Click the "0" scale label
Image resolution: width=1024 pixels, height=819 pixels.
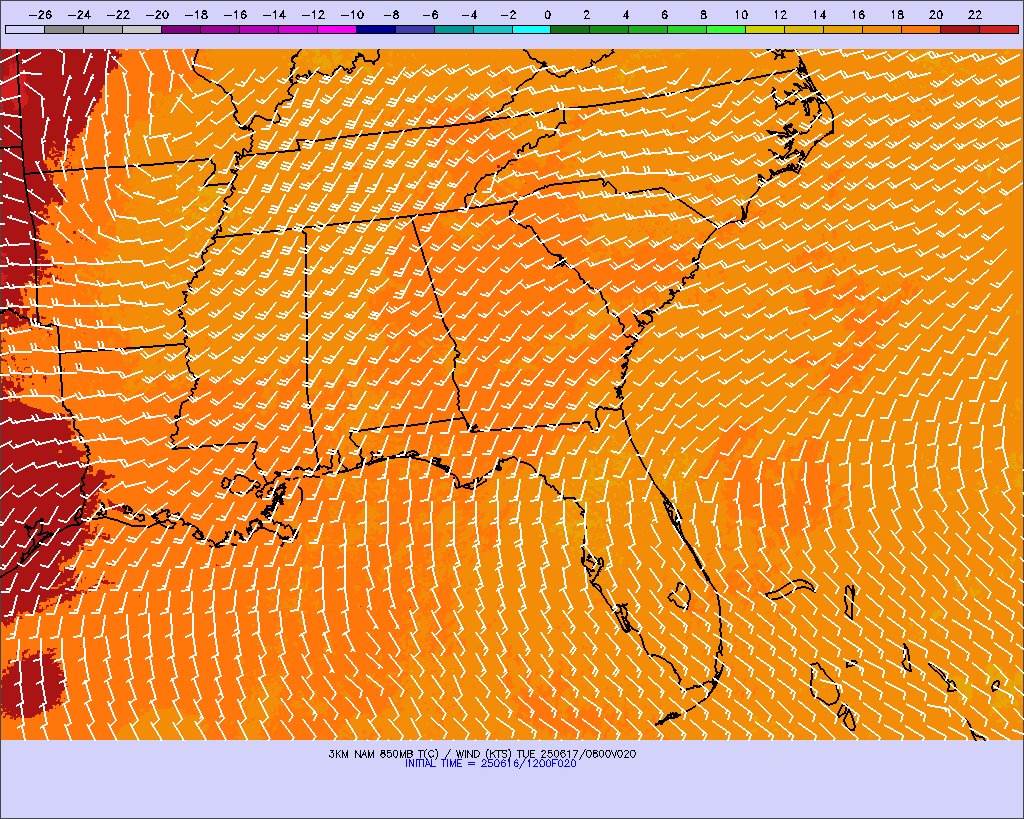coord(547,15)
